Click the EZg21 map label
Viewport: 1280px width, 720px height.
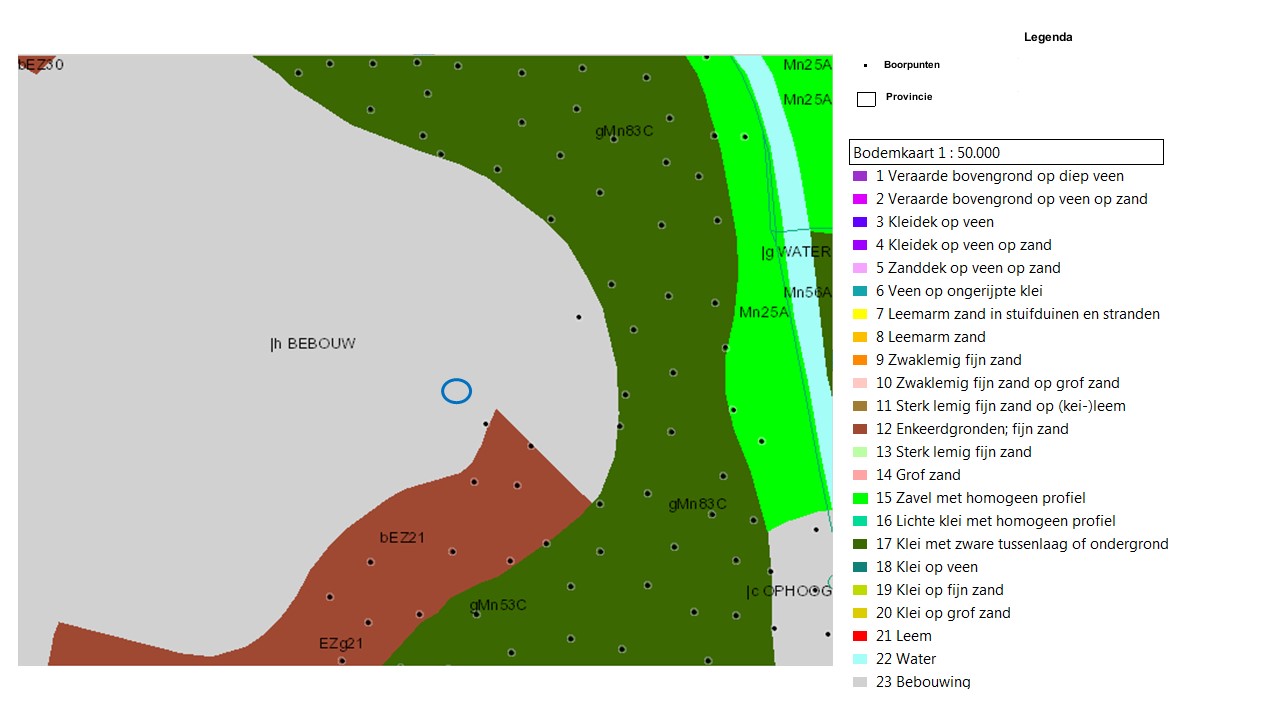(341, 643)
